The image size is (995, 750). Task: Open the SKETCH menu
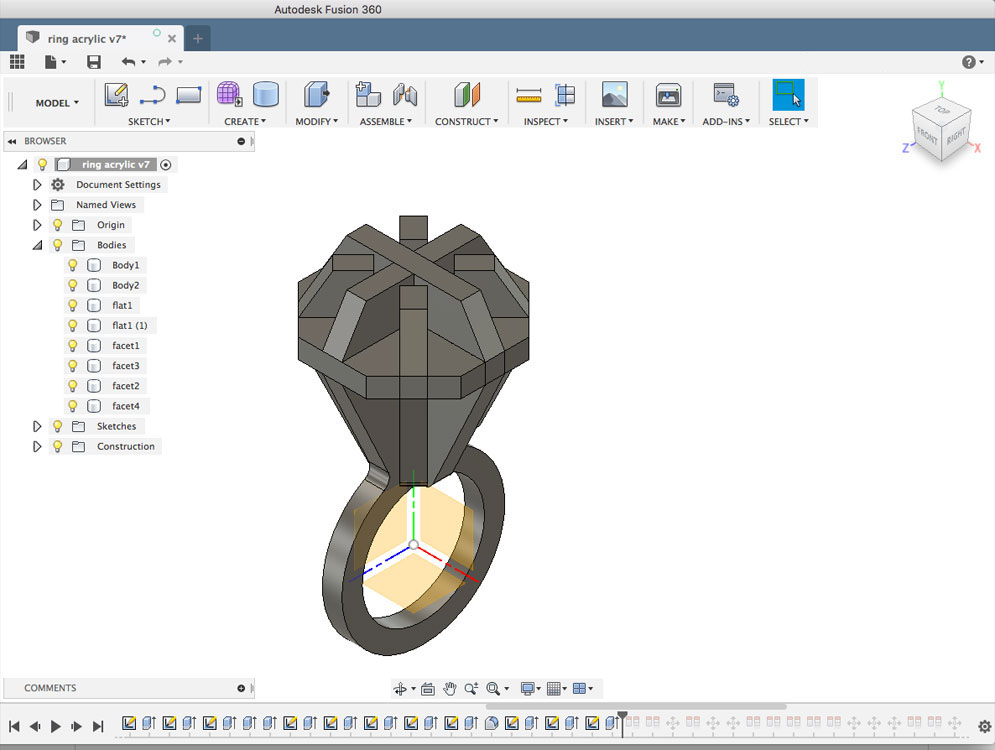tap(149, 121)
